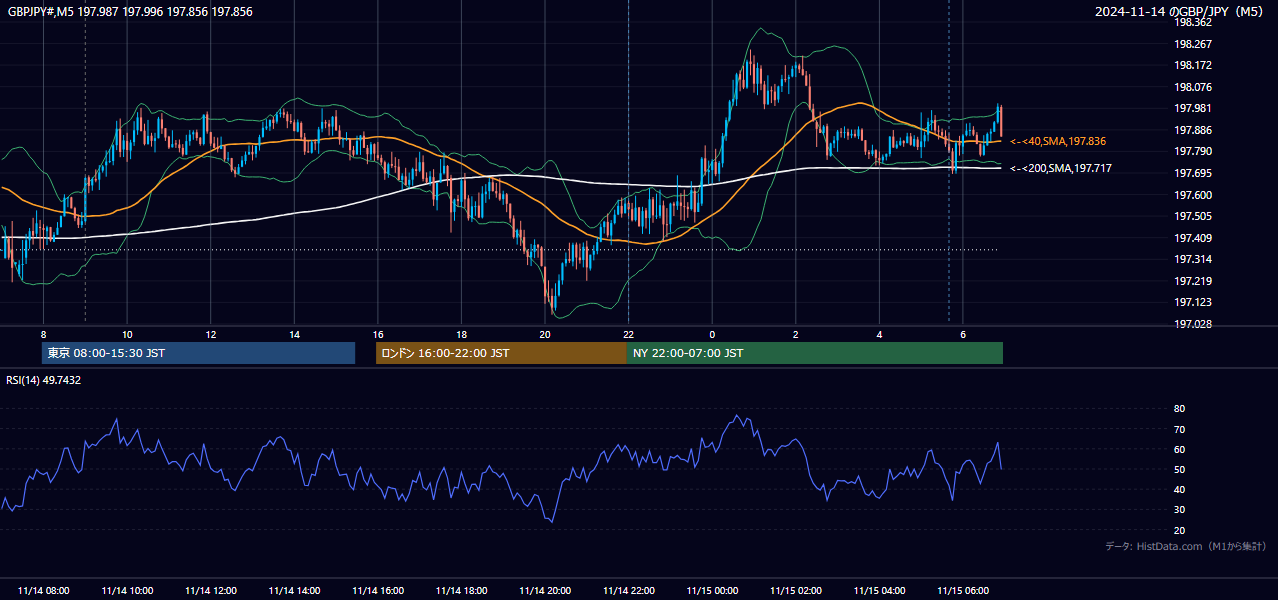Image resolution: width=1278 pixels, height=600 pixels.
Task: Click the bottom time label 11/14 08:00
Action: pyautogui.click(x=44, y=591)
